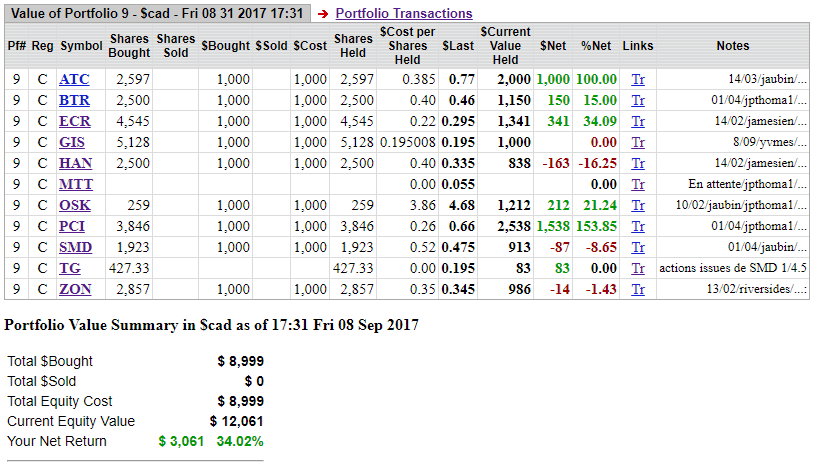The width and height of the screenshot is (819, 466).
Task: Click the PCI symbol link
Action: (73, 226)
